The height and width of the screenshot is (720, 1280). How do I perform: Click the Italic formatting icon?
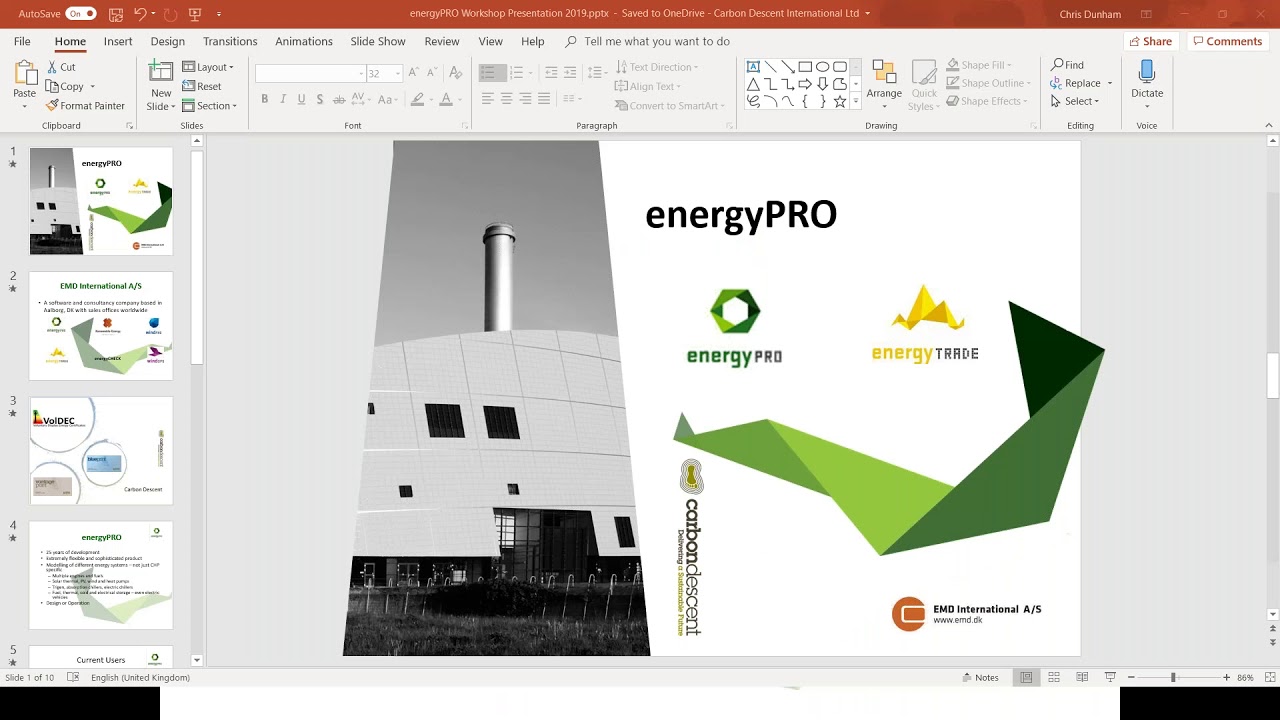(x=283, y=99)
